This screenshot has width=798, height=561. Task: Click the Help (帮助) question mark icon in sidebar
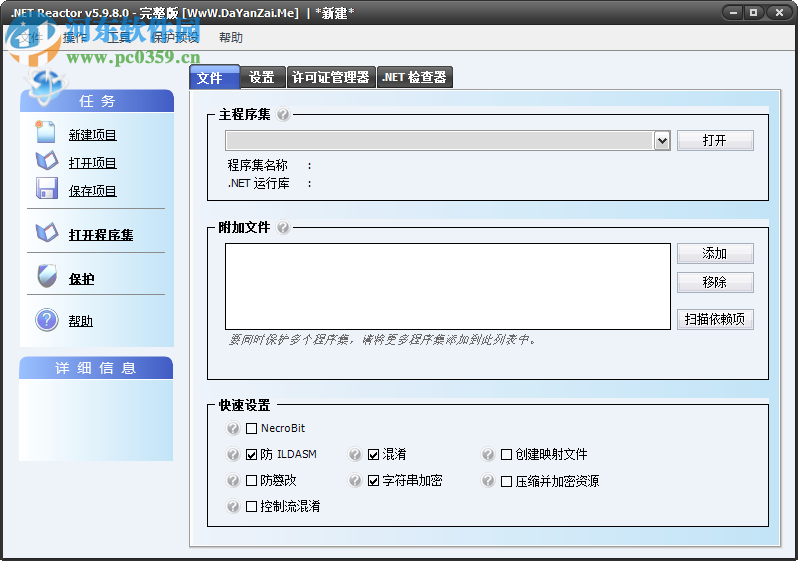click(x=47, y=320)
